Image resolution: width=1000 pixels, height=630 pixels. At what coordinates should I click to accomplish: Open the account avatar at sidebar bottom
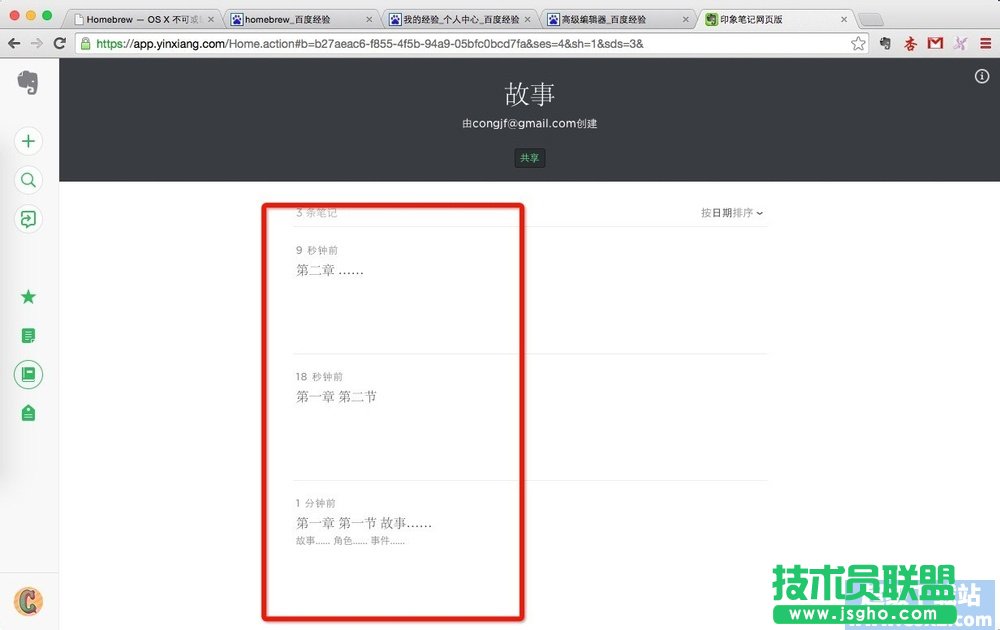(28, 601)
